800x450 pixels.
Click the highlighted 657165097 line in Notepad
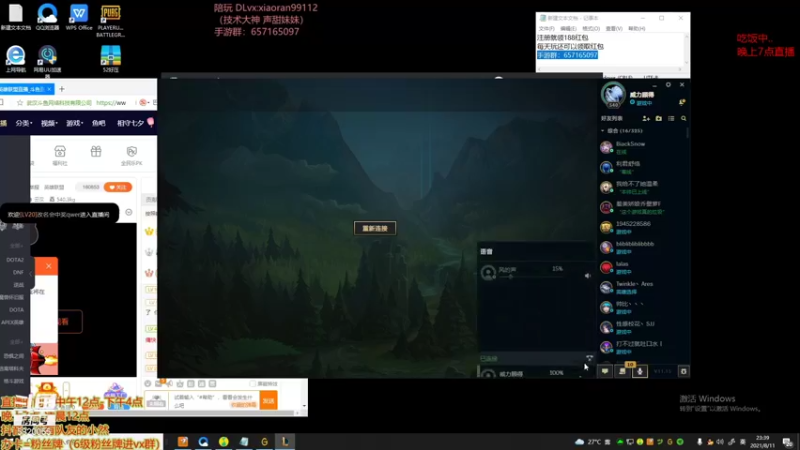567,55
